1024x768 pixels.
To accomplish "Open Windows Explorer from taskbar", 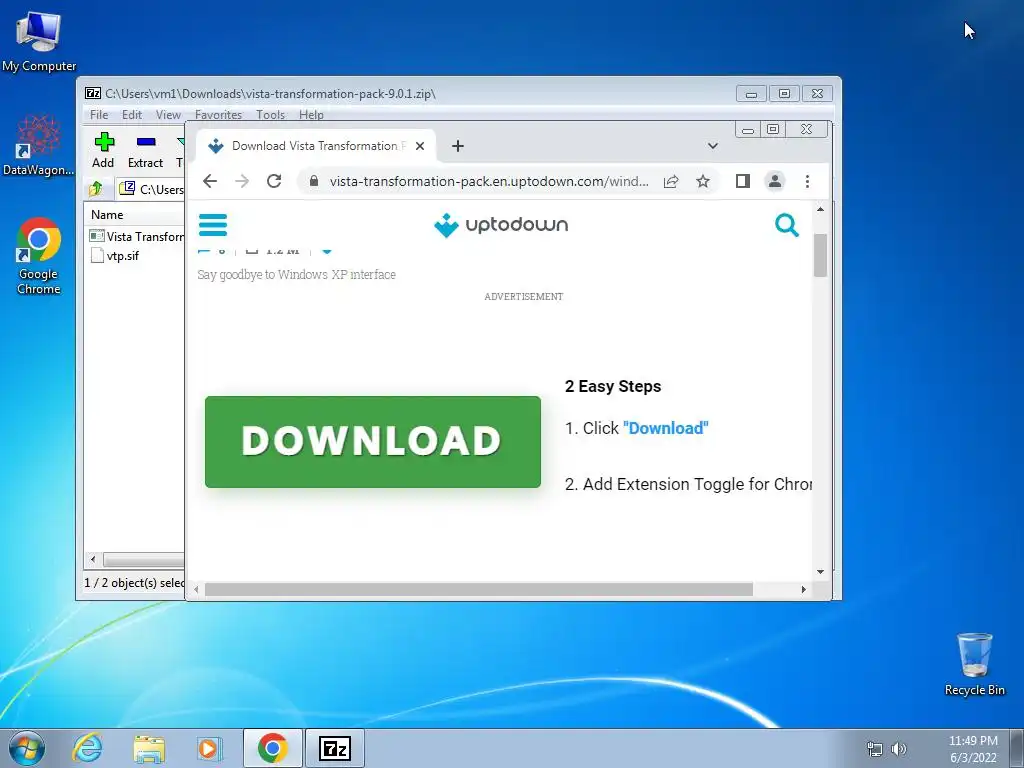I will [149, 748].
